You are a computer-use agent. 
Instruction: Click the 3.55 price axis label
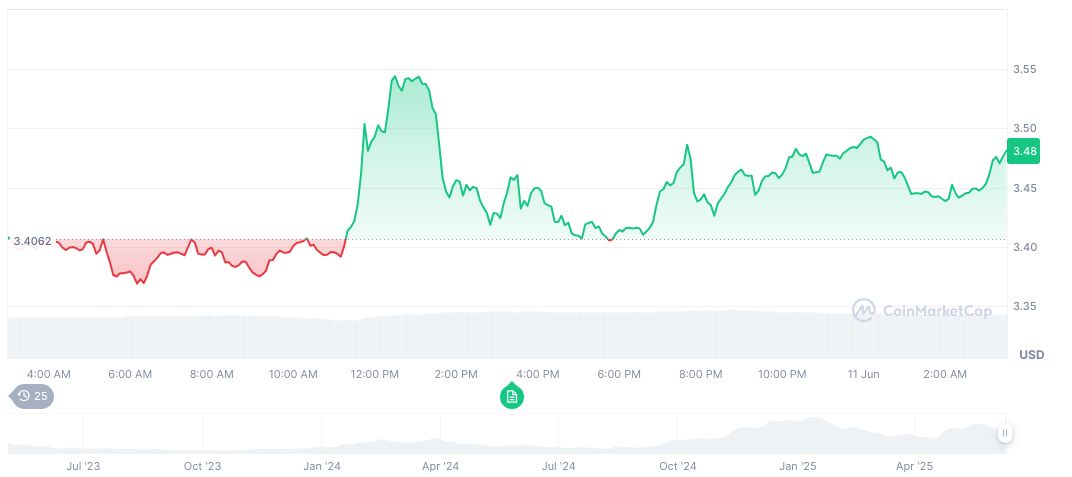pyautogui.click(x=1025, y=69)
